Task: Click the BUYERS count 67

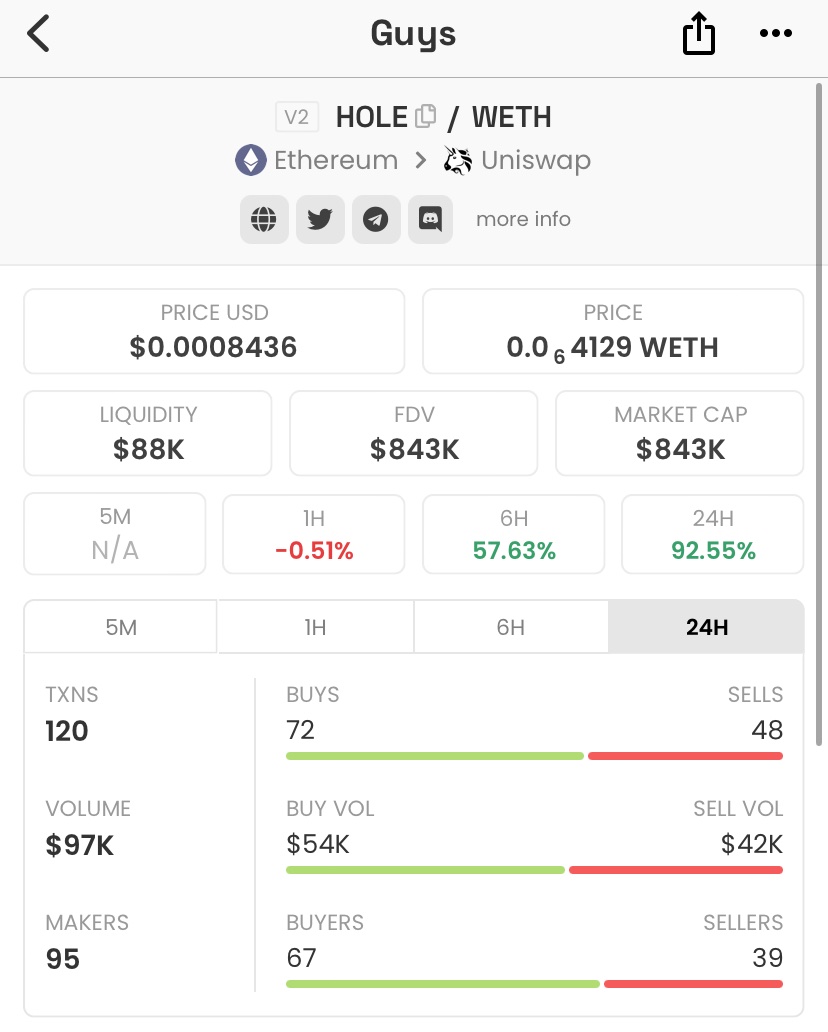Action: (301, 958)
